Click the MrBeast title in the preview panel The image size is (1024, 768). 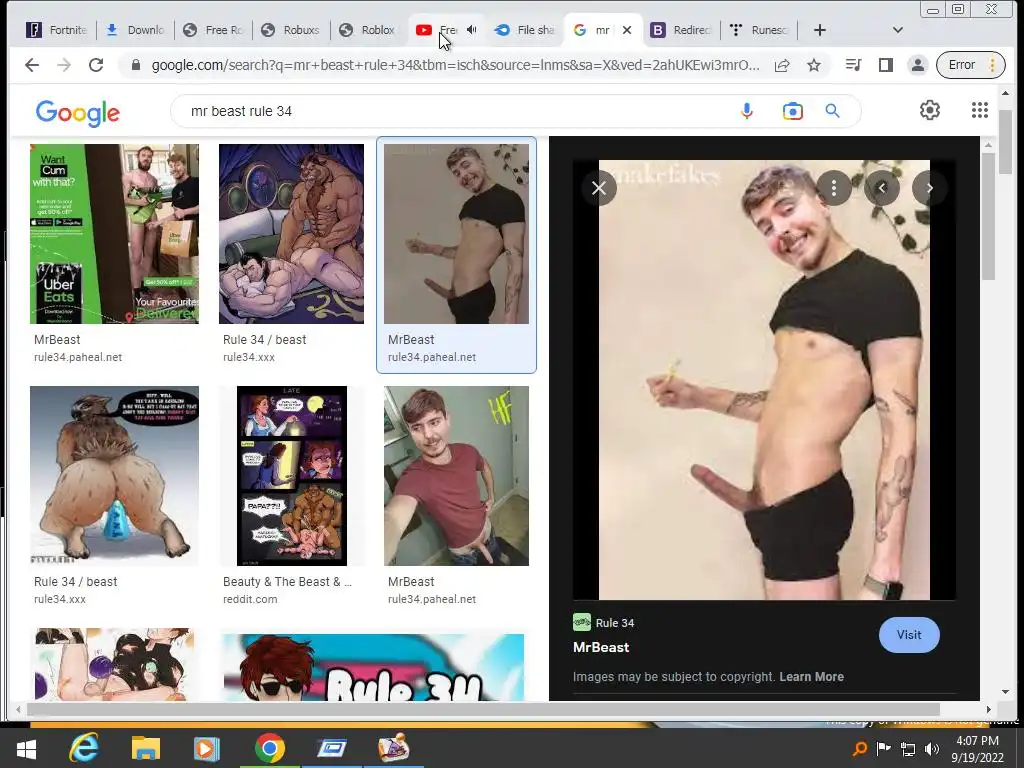coord(601,647)
